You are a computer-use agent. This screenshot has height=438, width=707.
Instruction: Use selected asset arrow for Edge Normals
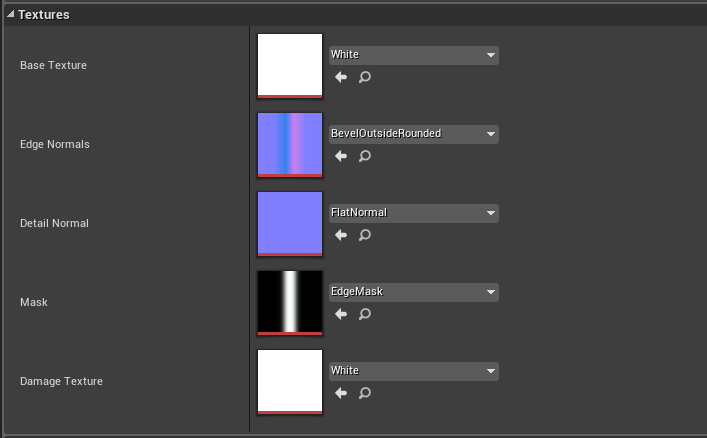(x=341, y=156)
